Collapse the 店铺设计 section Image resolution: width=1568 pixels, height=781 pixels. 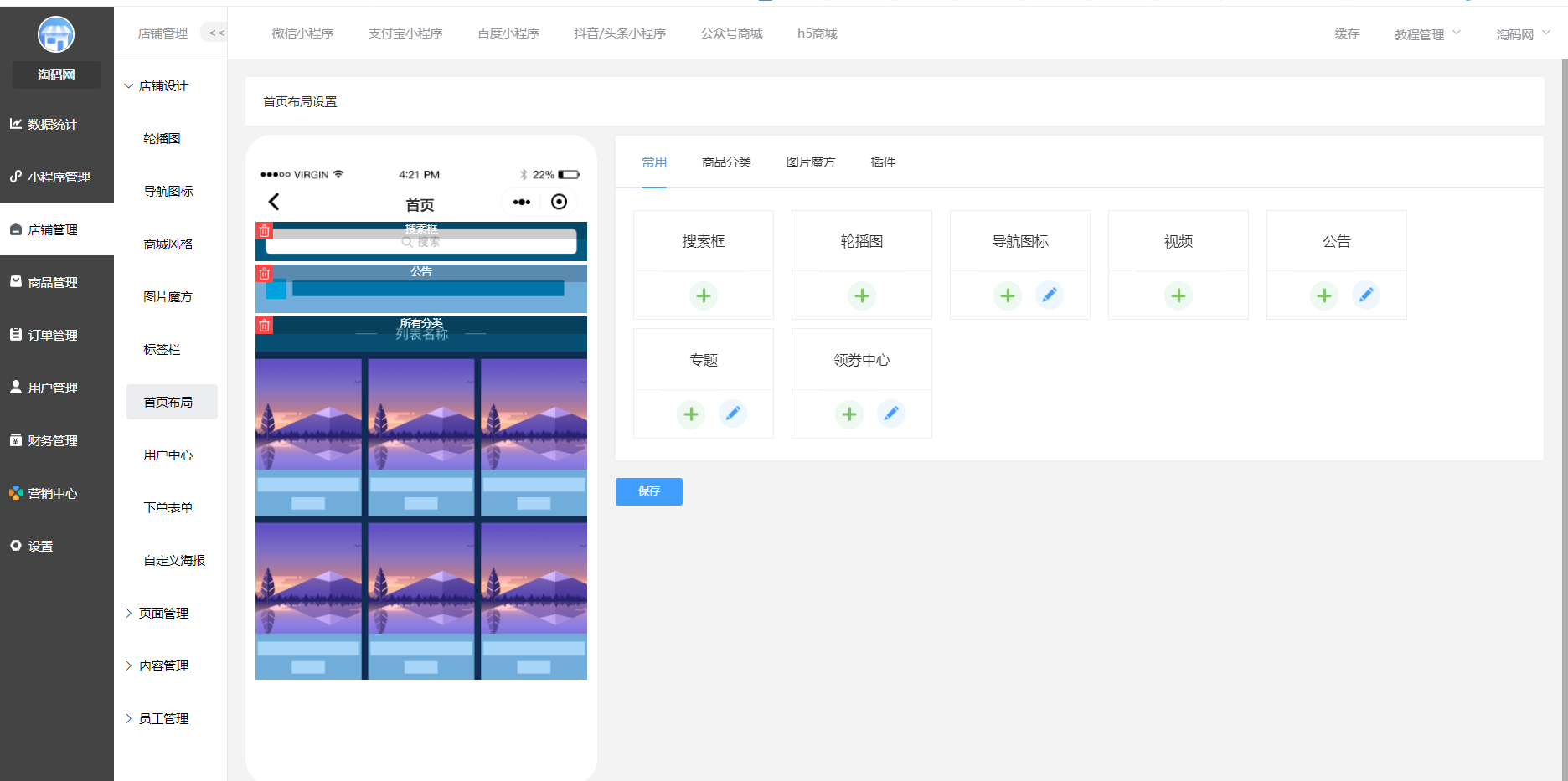[x=164, y=85]
